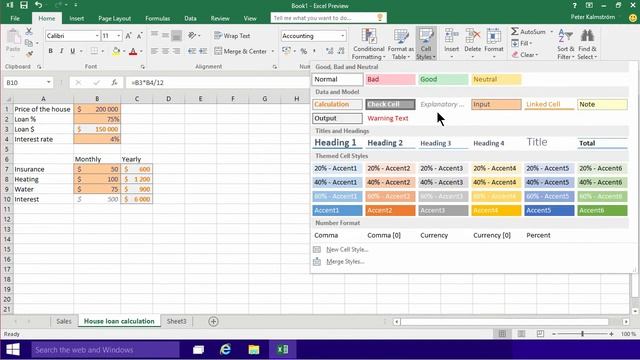
Task: Open the Accounting number format dropdown
Action: pyautogui.click(x=342, y=36)
